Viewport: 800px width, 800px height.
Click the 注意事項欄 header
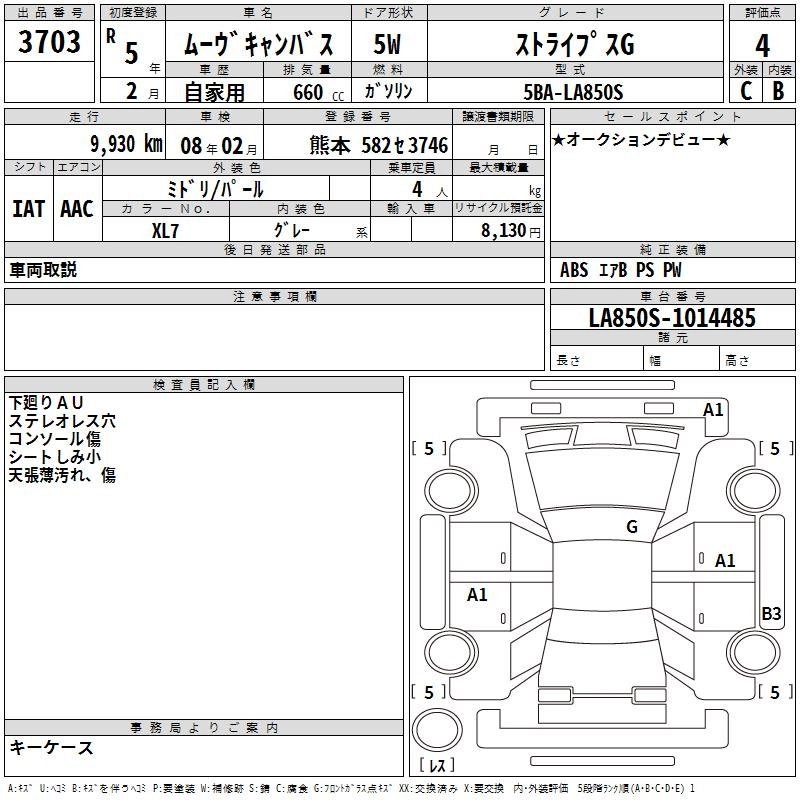(274, 296)
